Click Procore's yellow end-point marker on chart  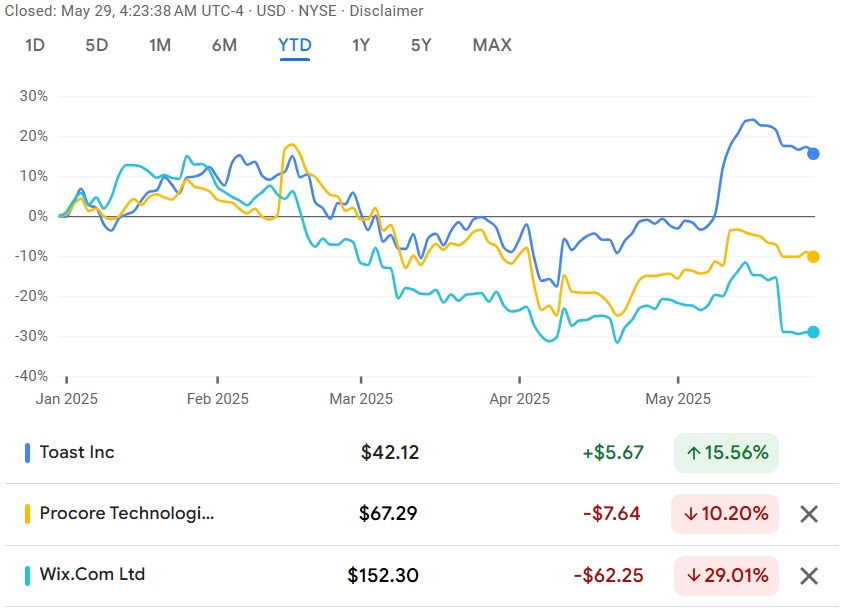click(x=813, y=257)
